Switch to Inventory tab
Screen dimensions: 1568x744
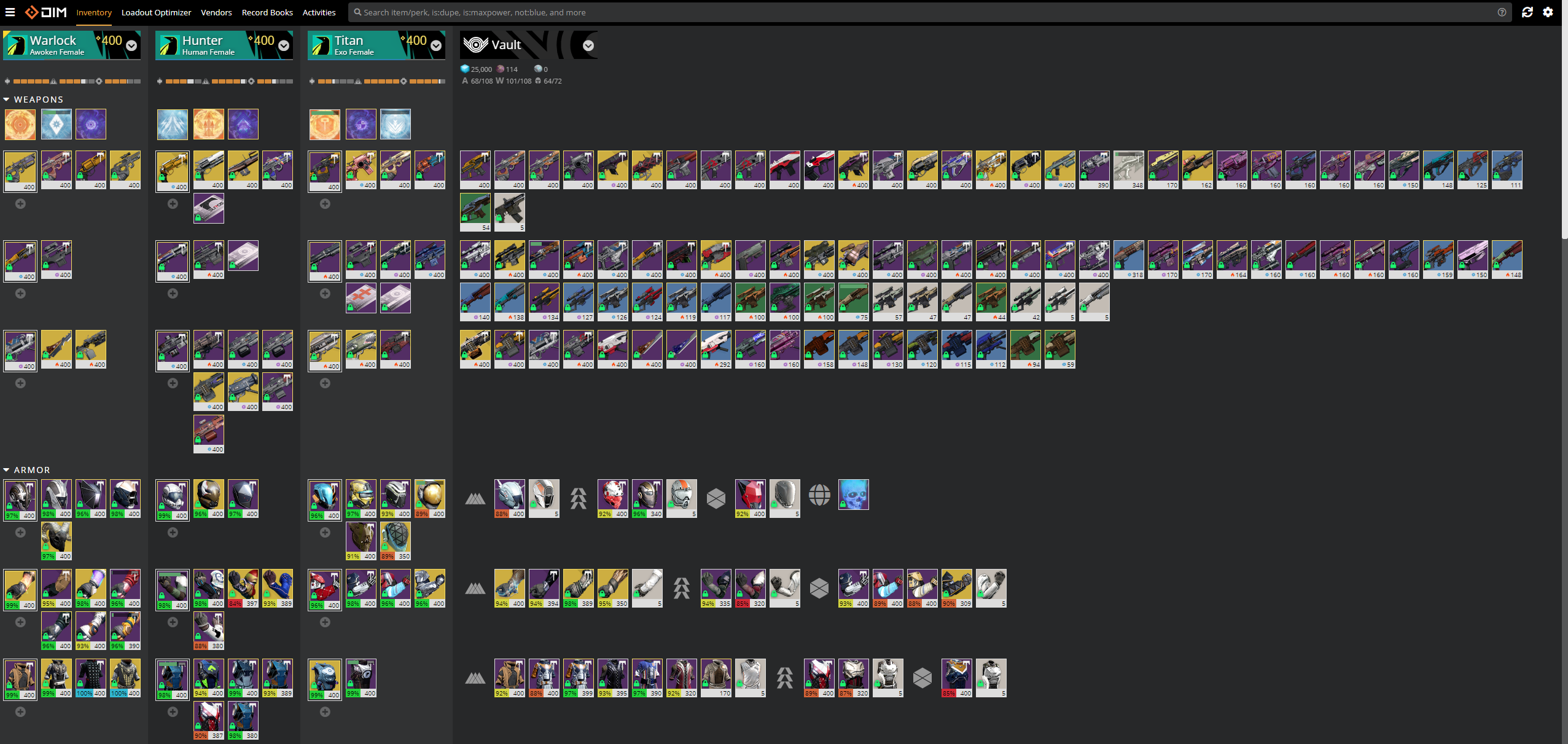[x=94, y=12]
